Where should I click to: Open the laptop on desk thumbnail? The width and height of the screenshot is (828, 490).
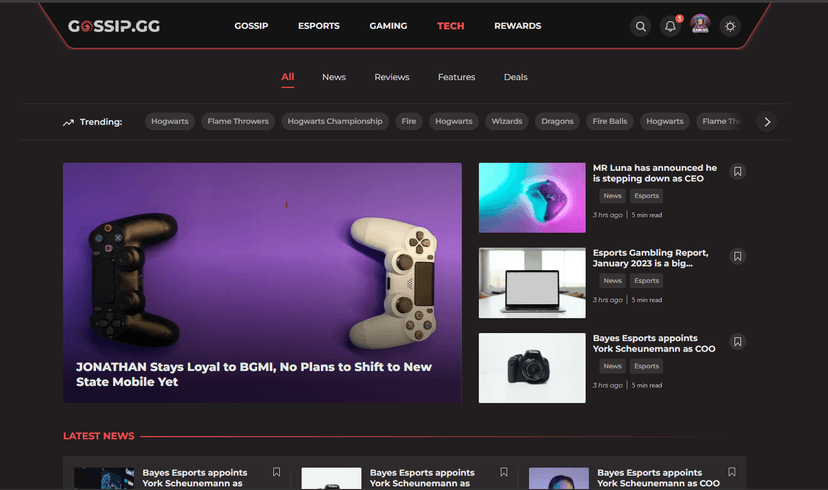coord(532,283)
